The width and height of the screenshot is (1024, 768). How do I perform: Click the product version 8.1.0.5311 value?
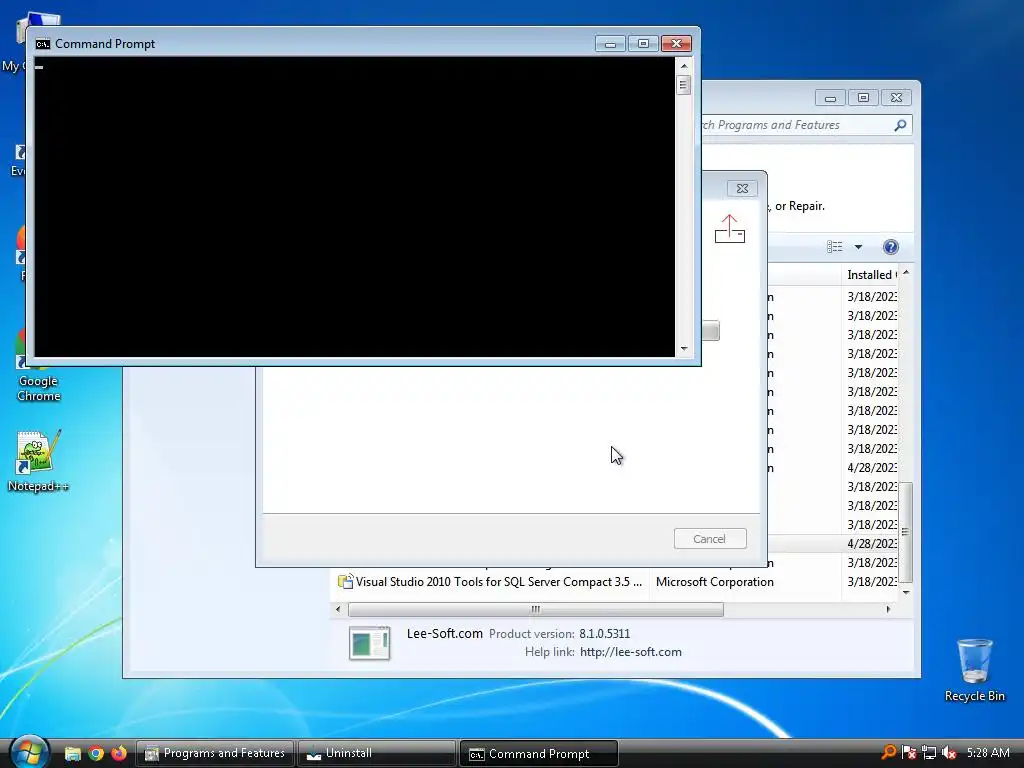(604, 634)
